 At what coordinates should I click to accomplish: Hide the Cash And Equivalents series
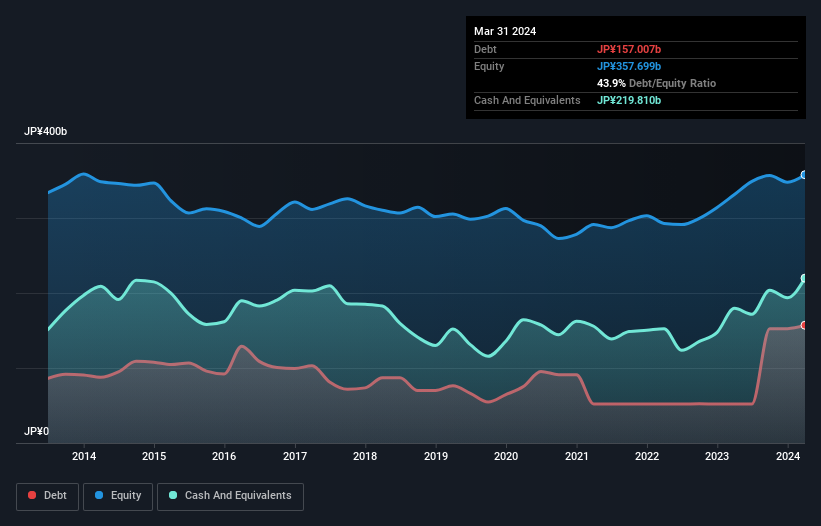coord(229,496)
